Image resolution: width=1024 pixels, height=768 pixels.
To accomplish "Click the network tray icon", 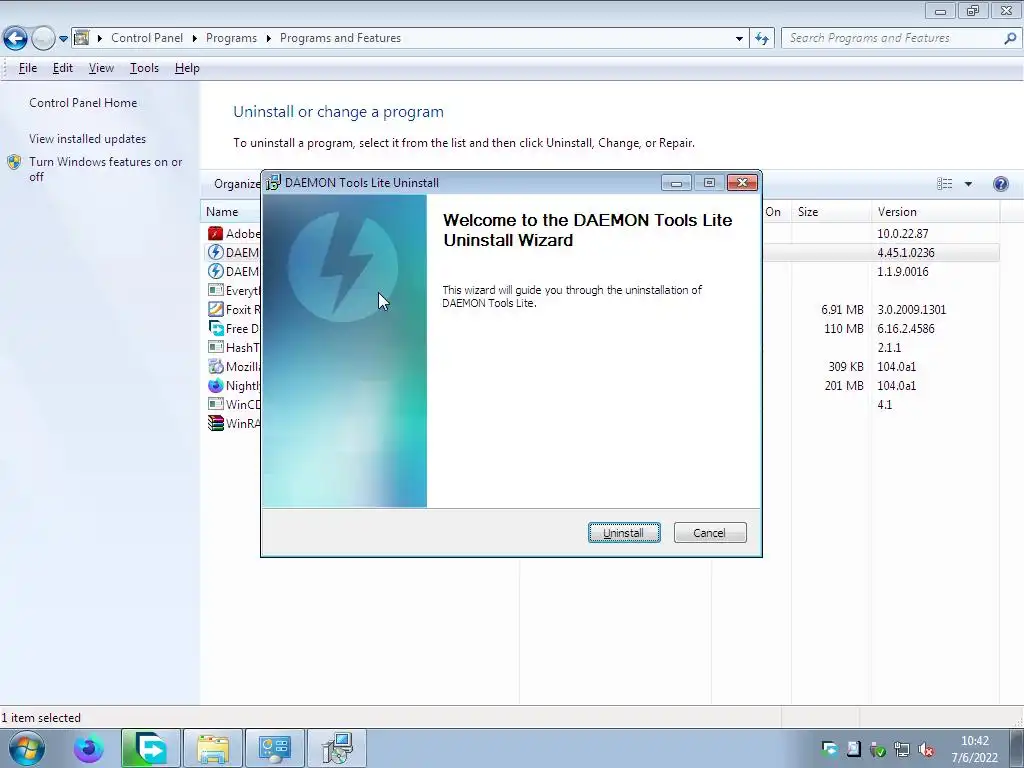I will point(901,750).
